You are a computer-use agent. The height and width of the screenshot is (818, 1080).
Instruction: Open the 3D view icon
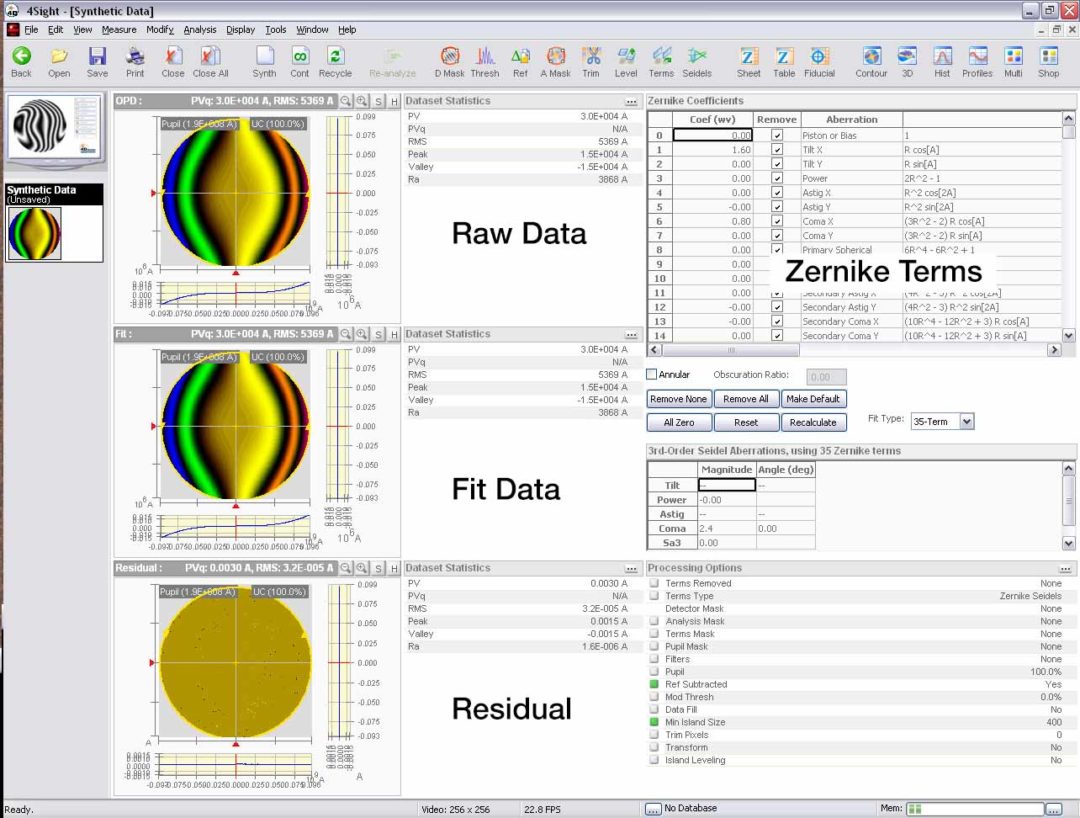coord(906,60)
